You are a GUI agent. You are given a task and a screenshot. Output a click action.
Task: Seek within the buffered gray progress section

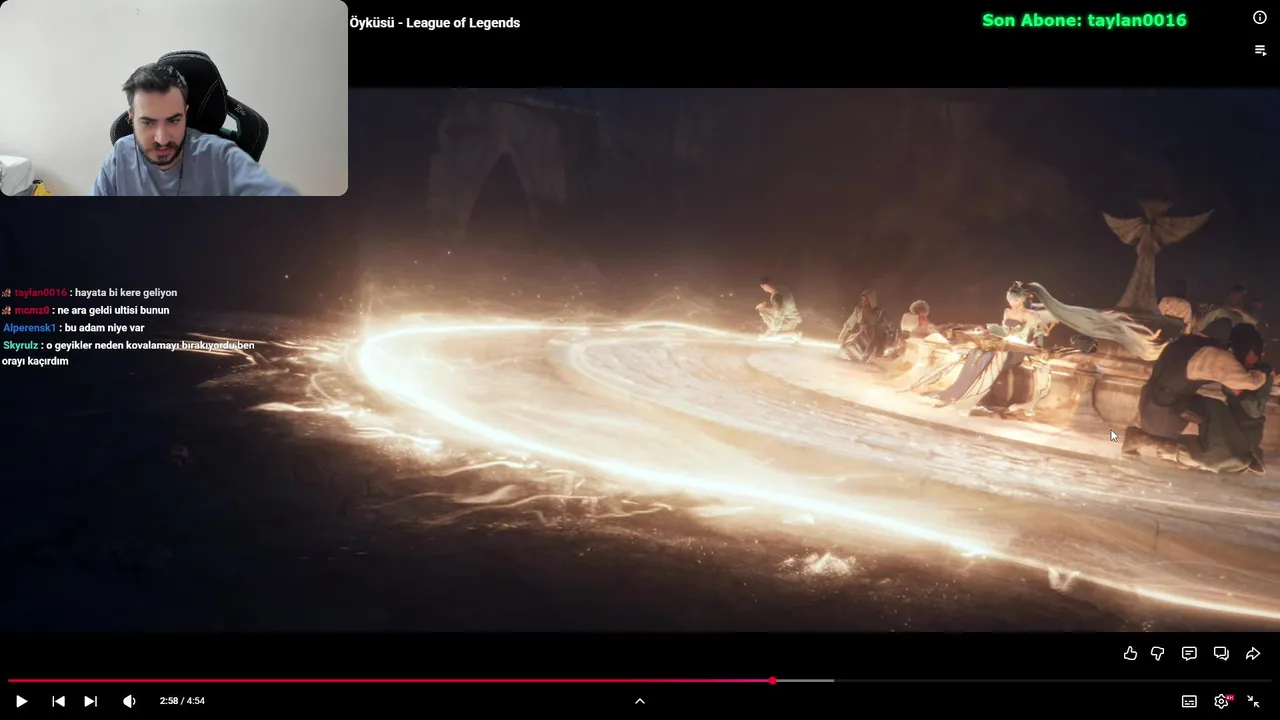[805, 680]
